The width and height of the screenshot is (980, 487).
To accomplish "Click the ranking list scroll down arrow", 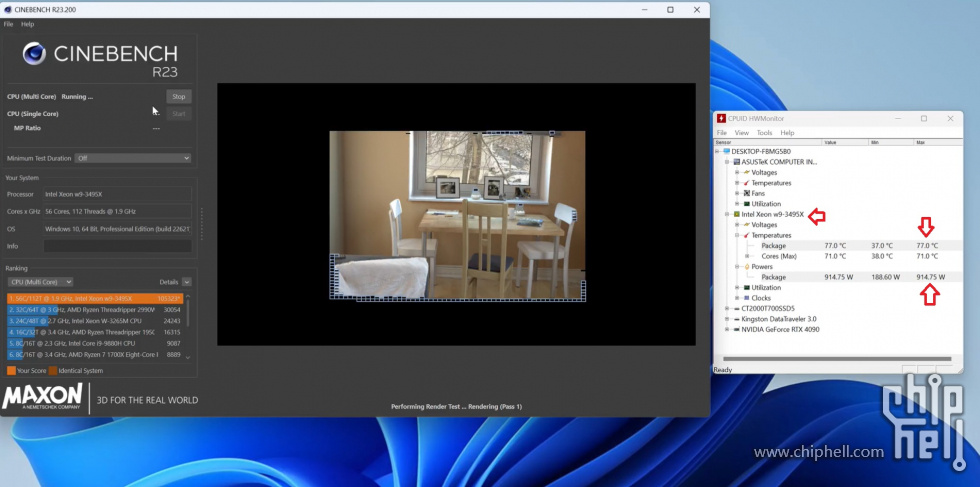I will (188, 357).
